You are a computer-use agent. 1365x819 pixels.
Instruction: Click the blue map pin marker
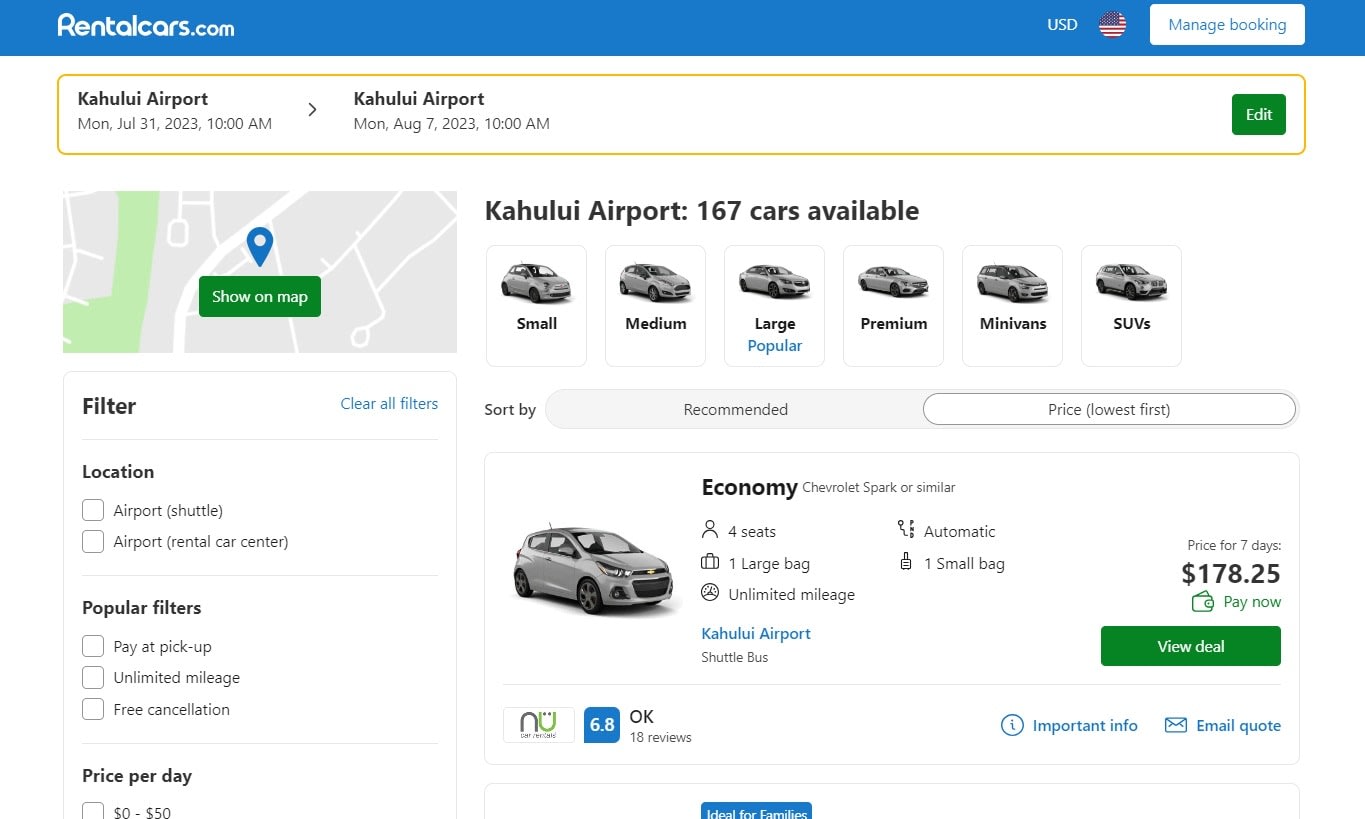click(x=260, y=247)
